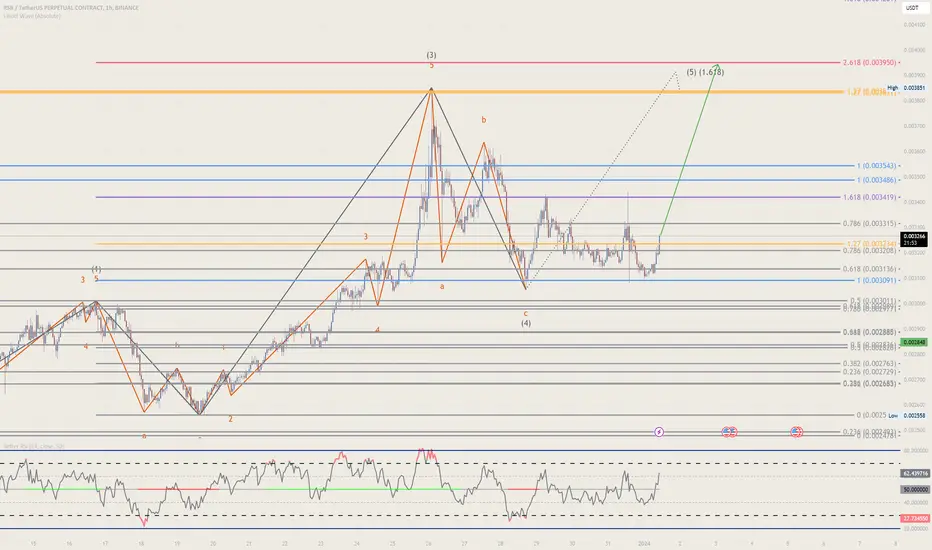The width and height of the screenshot is (932, 550).
Task: Select the 0.382 (0.002763) Fibonacci level
Action: click(x=869, y=363)
